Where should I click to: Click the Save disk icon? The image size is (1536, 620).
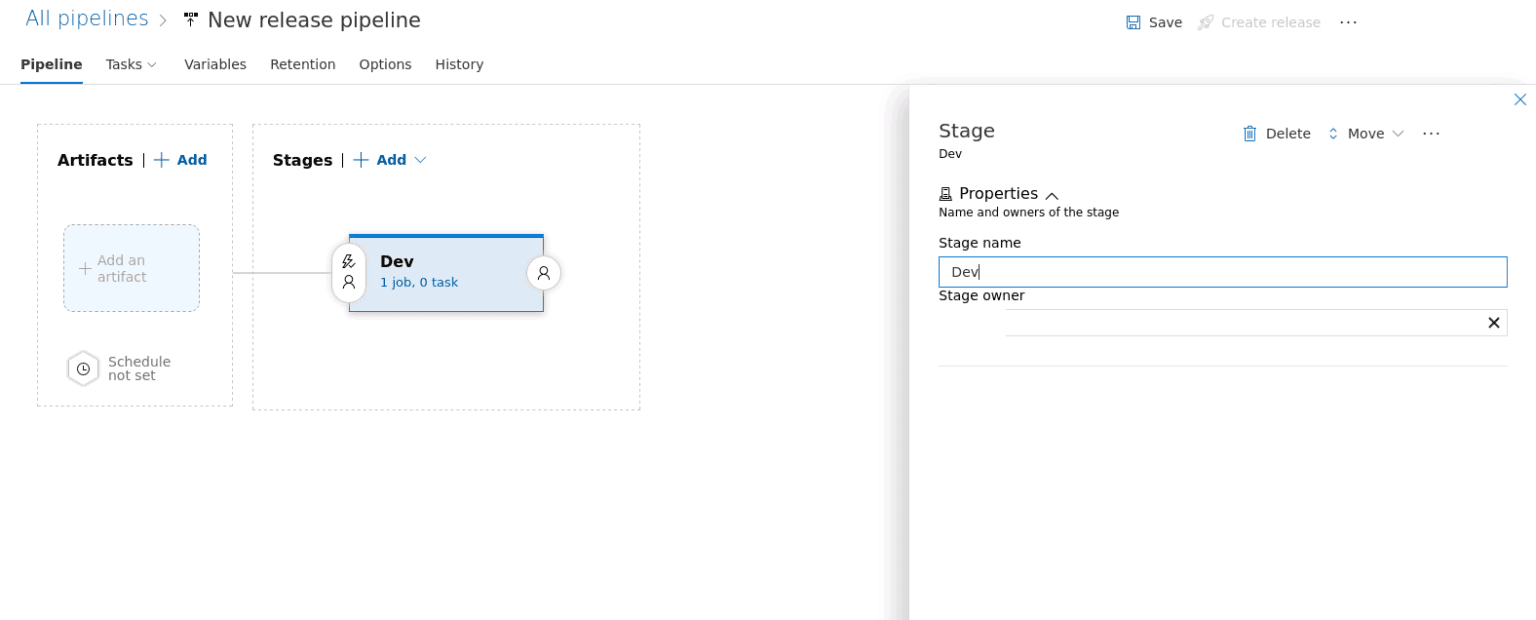(x=1133, y=22)
